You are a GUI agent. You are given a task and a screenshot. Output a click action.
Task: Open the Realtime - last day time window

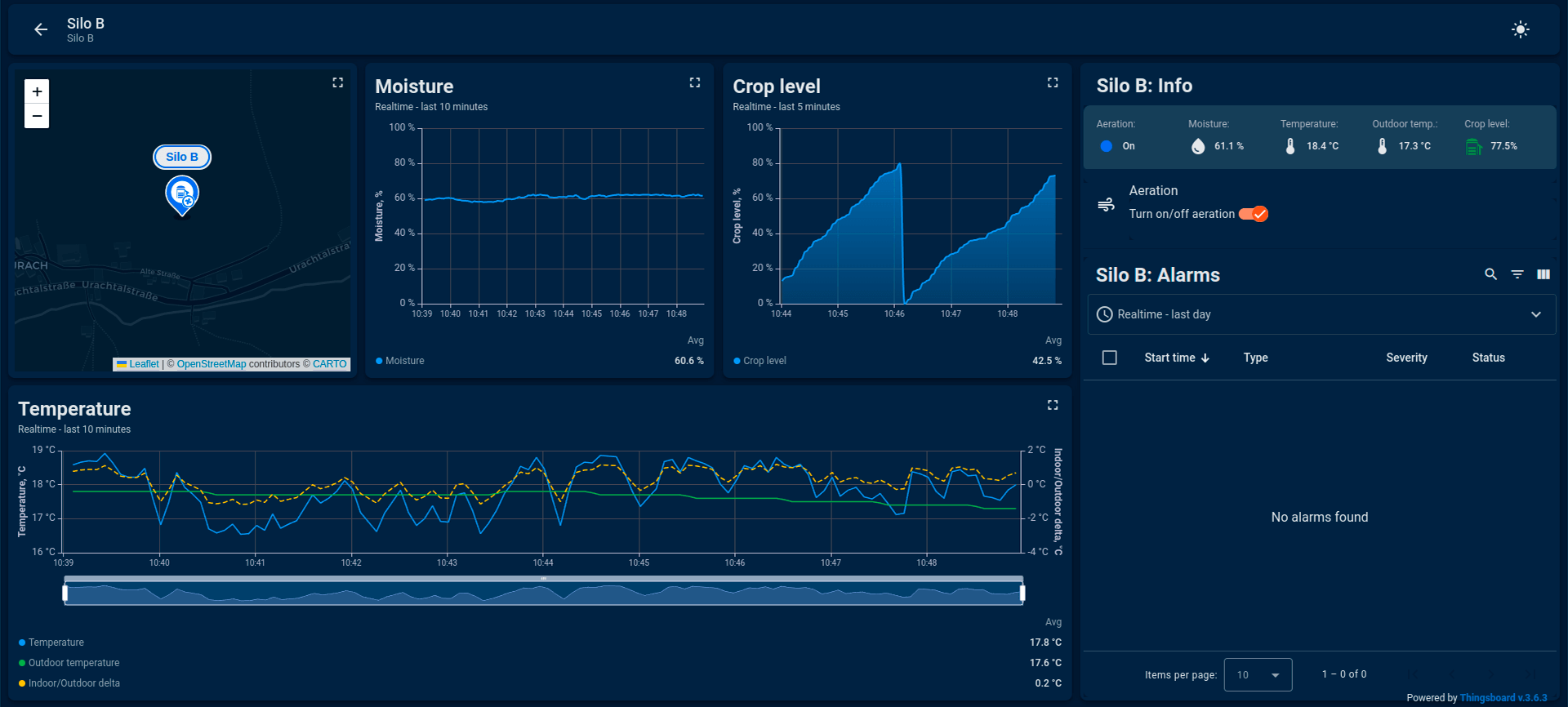[1321, 314]
